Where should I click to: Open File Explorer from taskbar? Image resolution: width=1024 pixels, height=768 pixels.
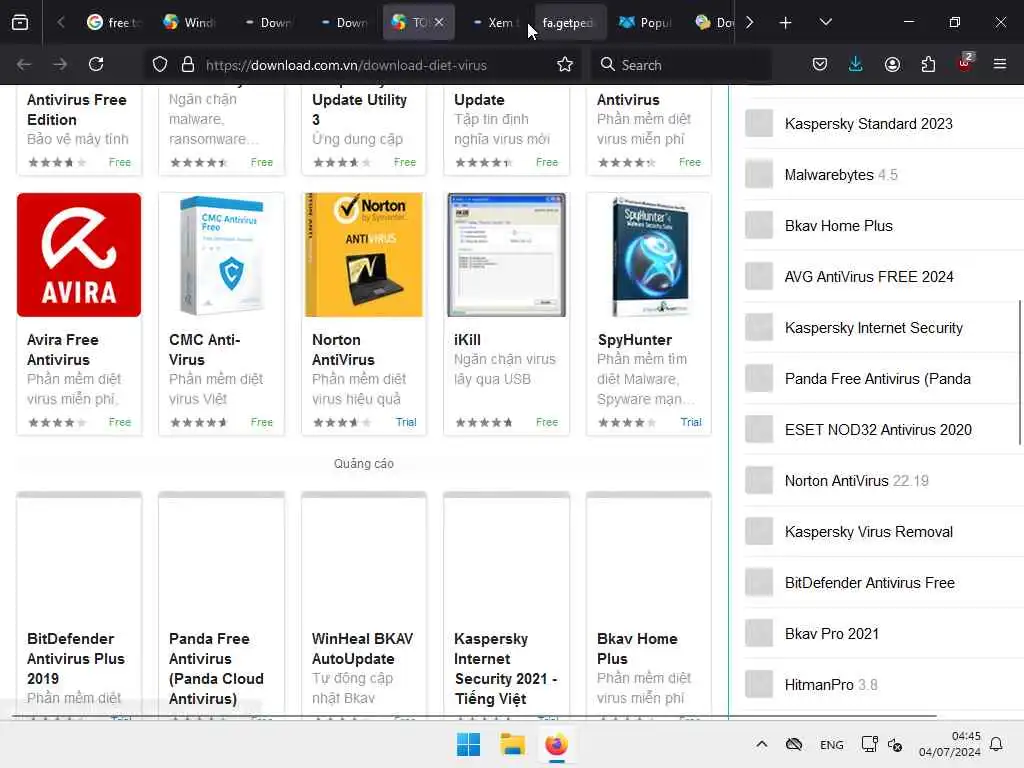(x=512, y=744)
